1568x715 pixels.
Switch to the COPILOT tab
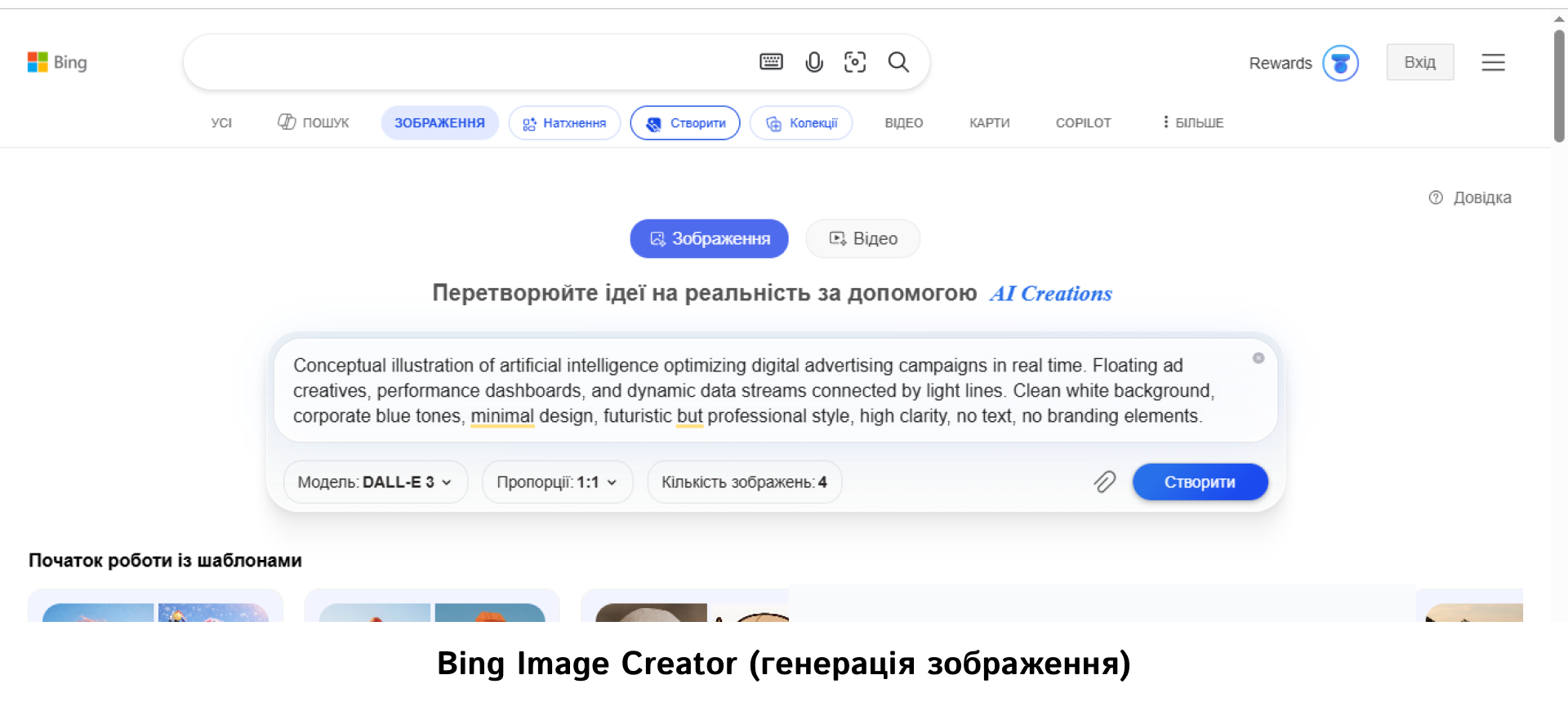1083,122
